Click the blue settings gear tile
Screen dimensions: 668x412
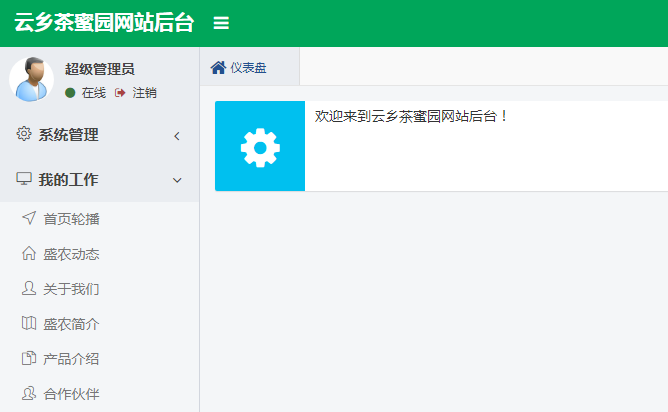(260, 146)
